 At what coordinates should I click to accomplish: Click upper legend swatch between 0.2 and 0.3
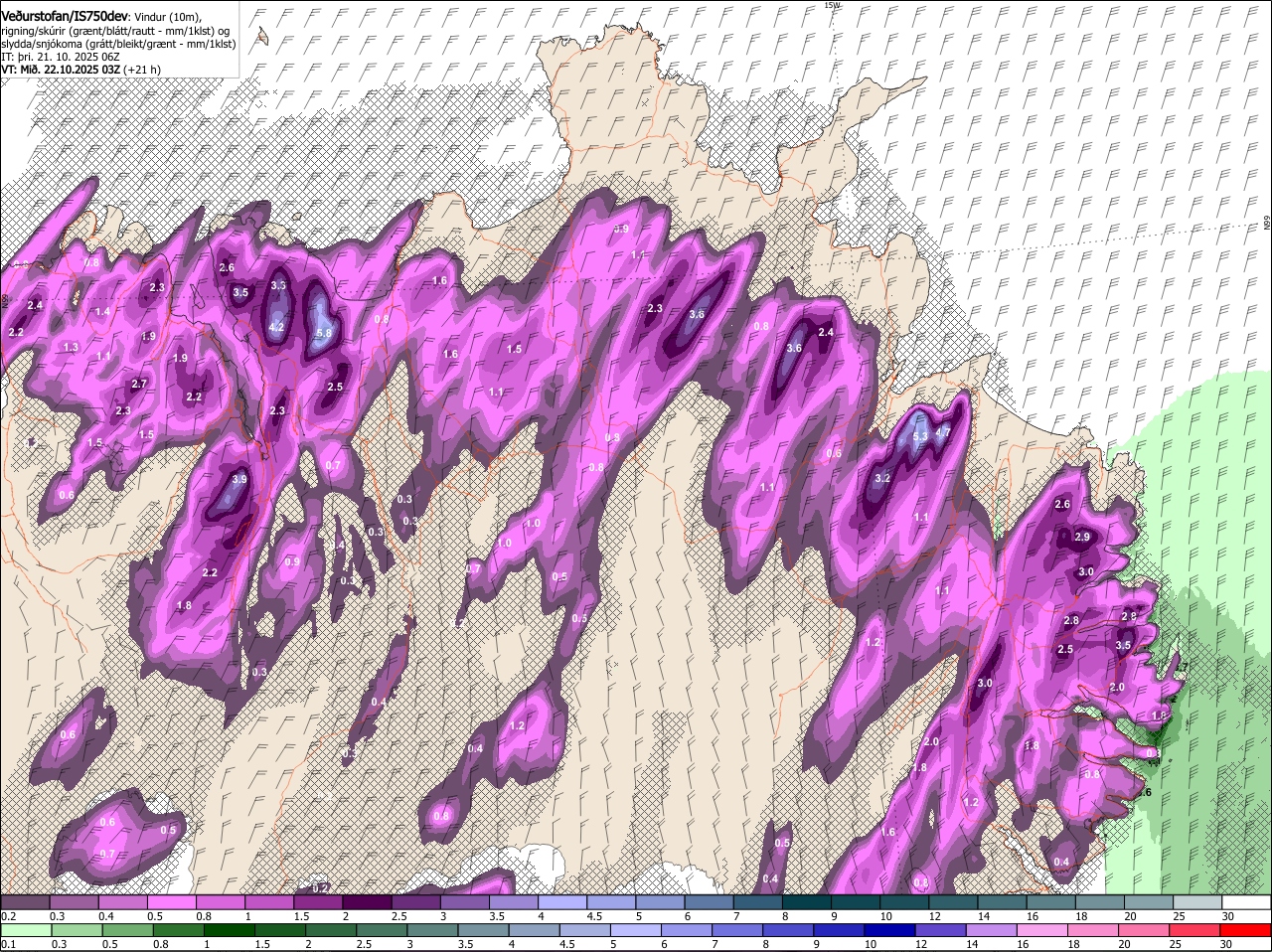point(25,902)
